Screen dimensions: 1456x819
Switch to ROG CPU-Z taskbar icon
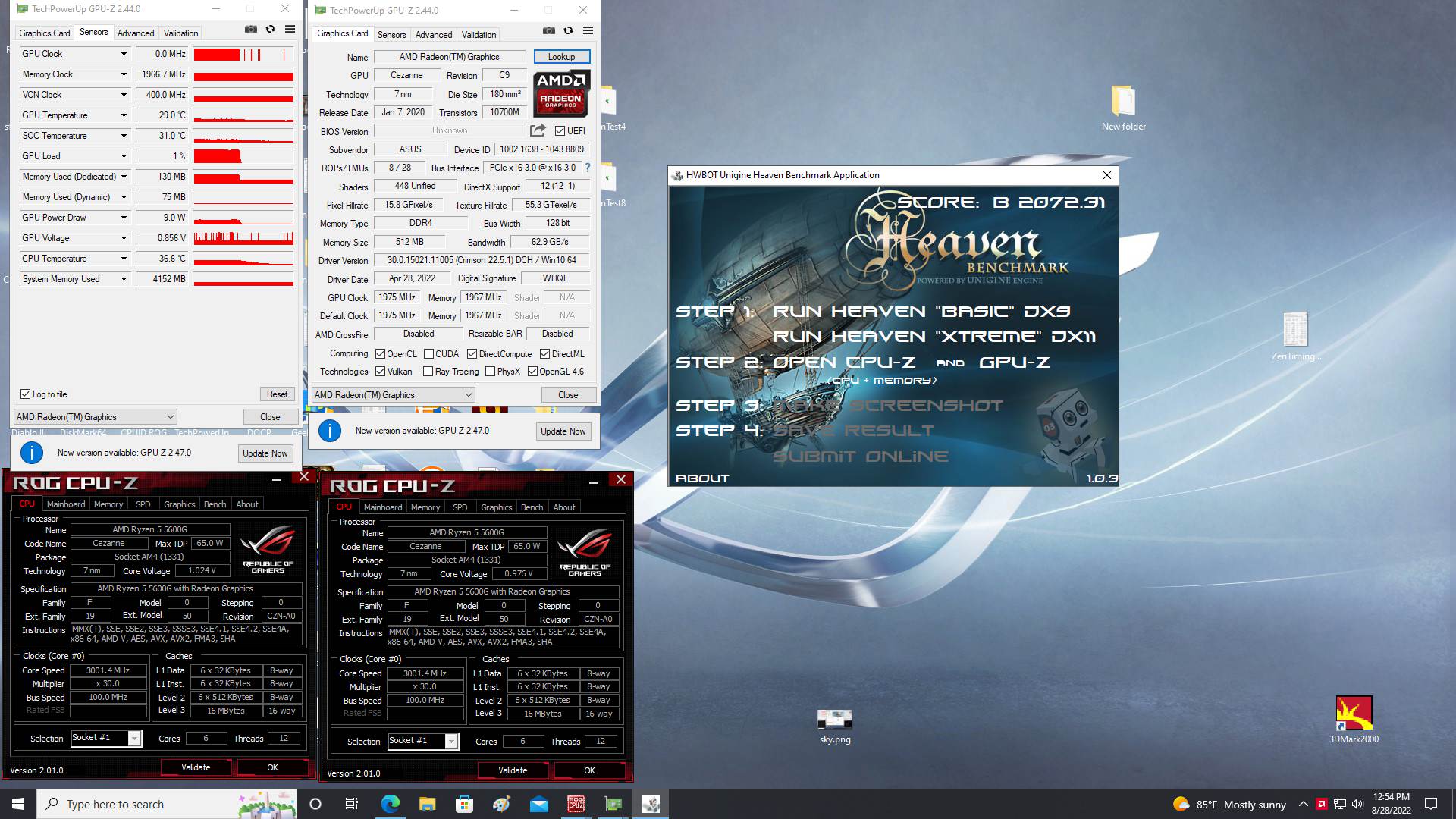576,804
